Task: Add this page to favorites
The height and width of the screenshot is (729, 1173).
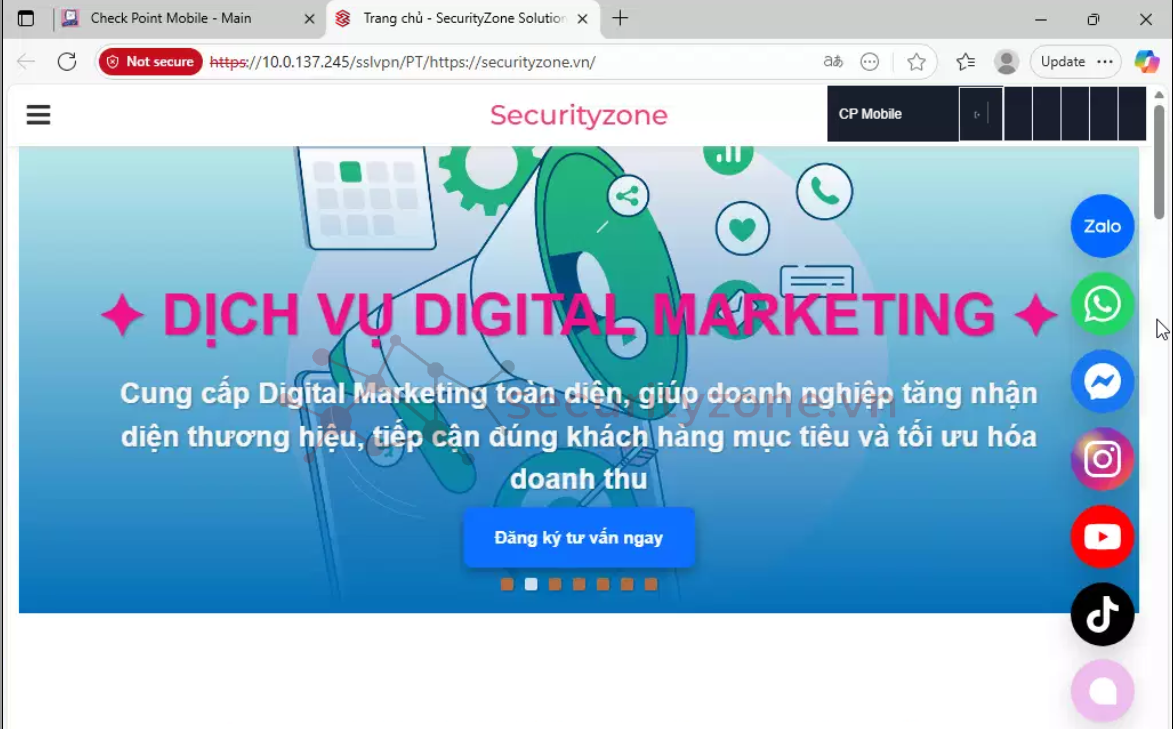Action: (x=916, y=62)
